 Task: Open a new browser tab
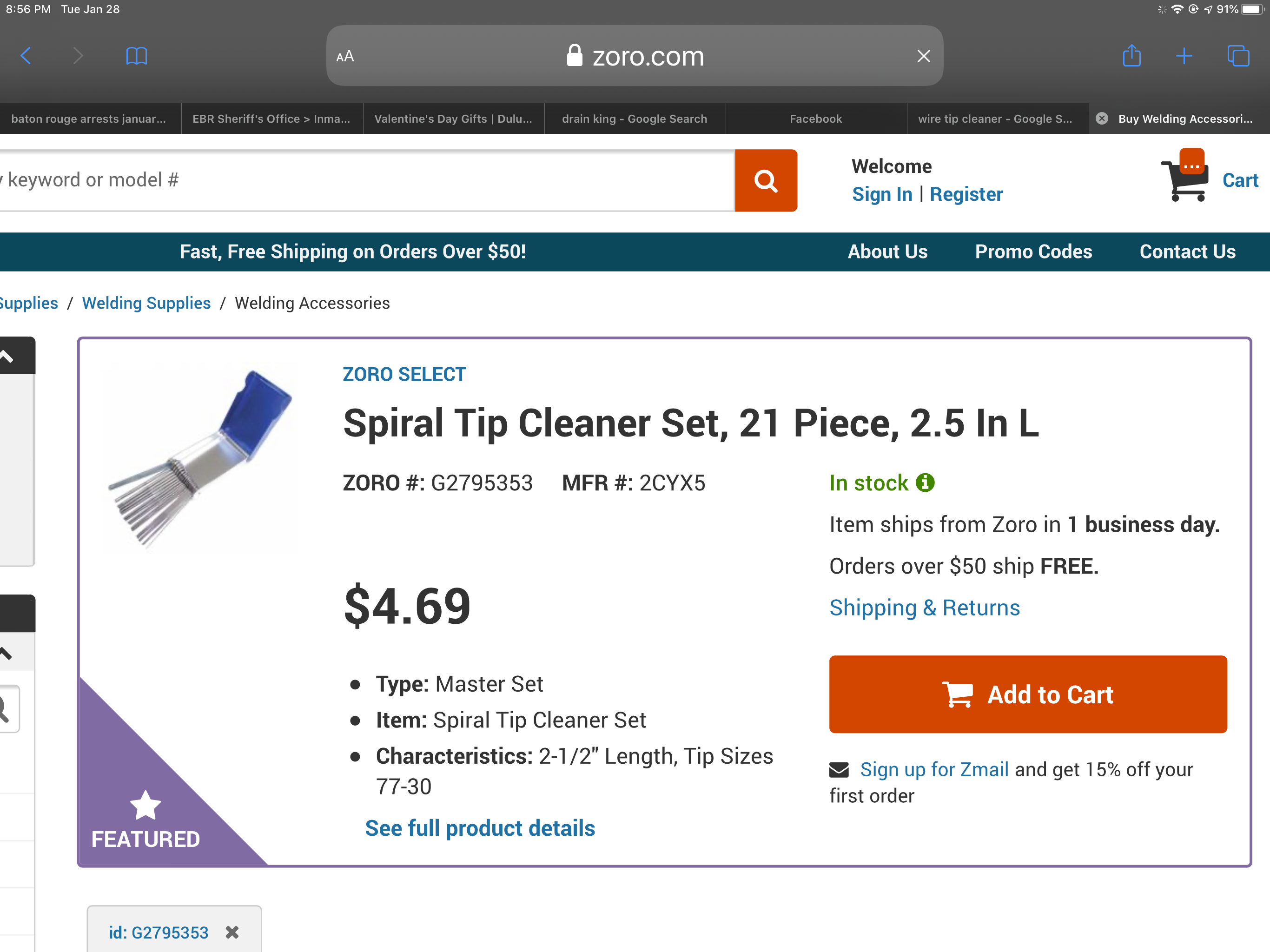1184,56
